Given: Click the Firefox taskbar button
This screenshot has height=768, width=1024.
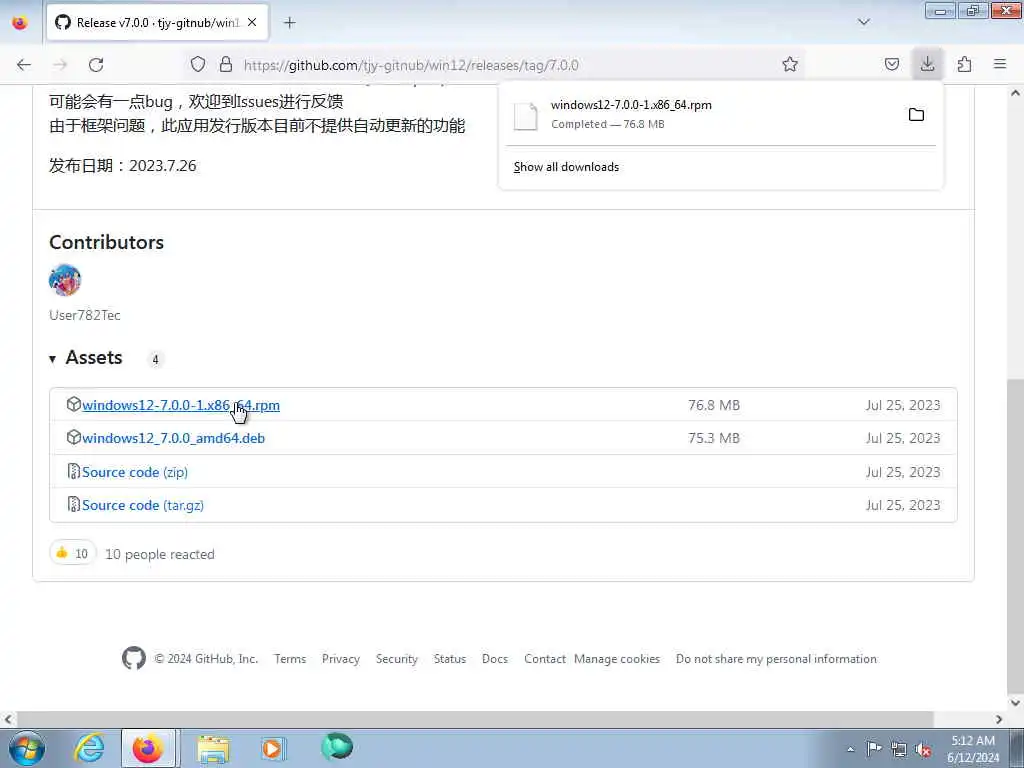Looking at the screenshot, I should coord(148,748).
